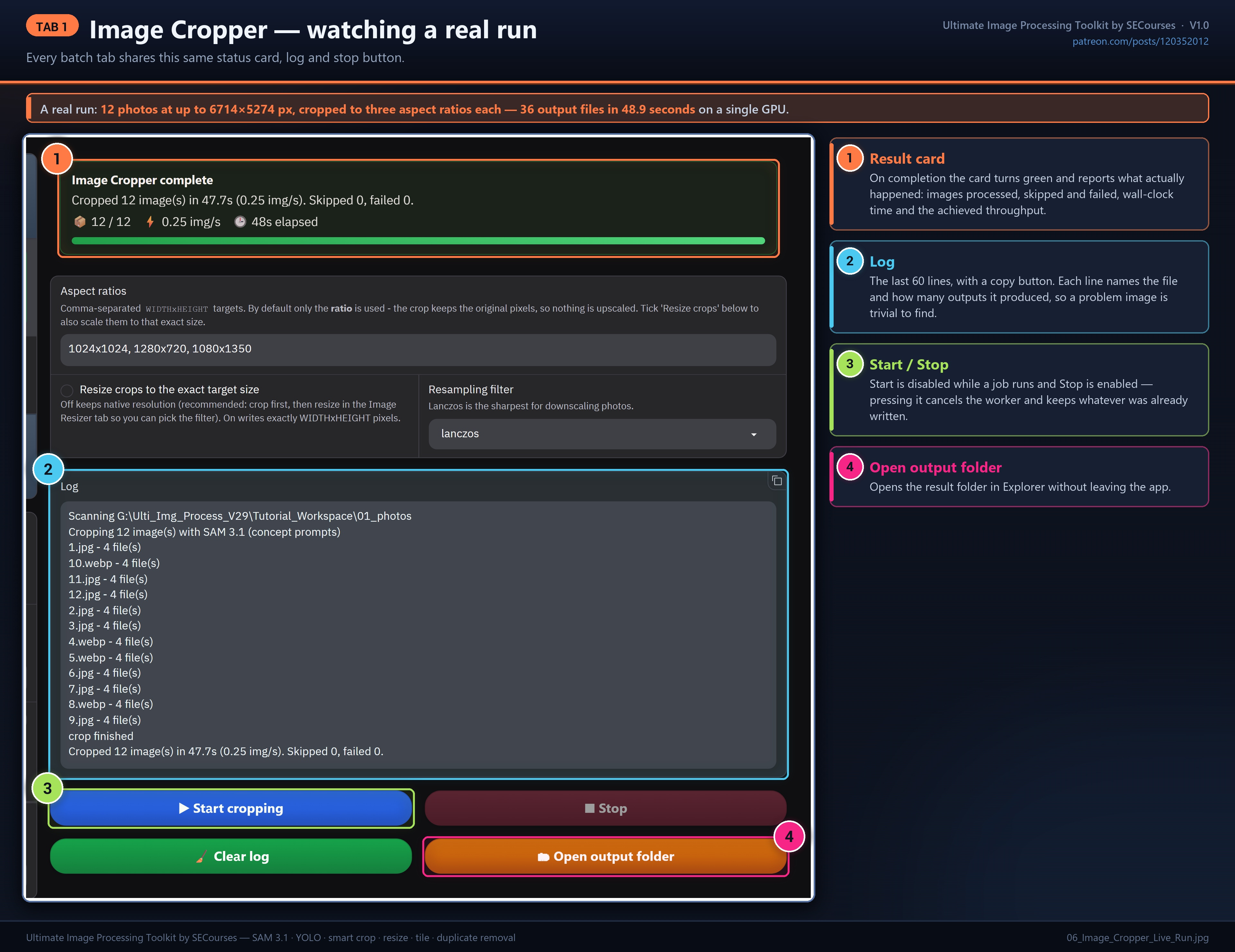Click the clock icon beside 48s elapsed
The height and width of the screenshot is (952, 1235).
pos(240,222)
